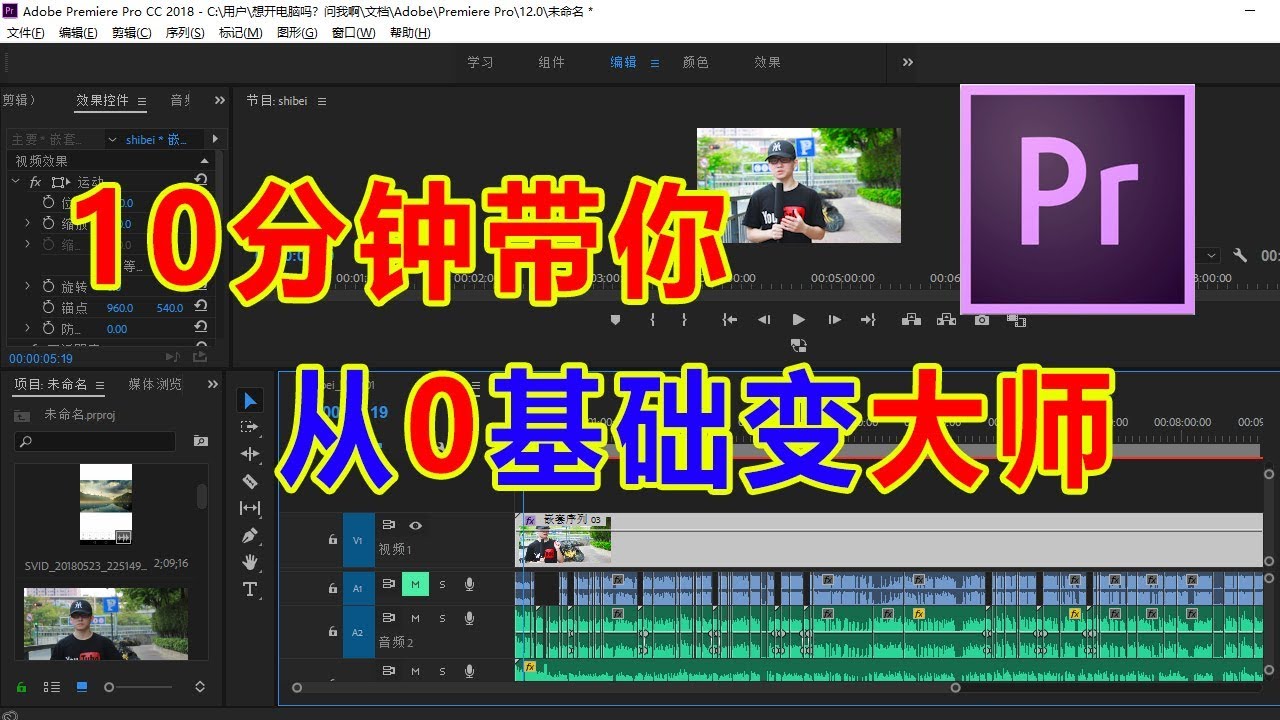Play the program monitor sequence
The image size is (1280, 720).
798,320
